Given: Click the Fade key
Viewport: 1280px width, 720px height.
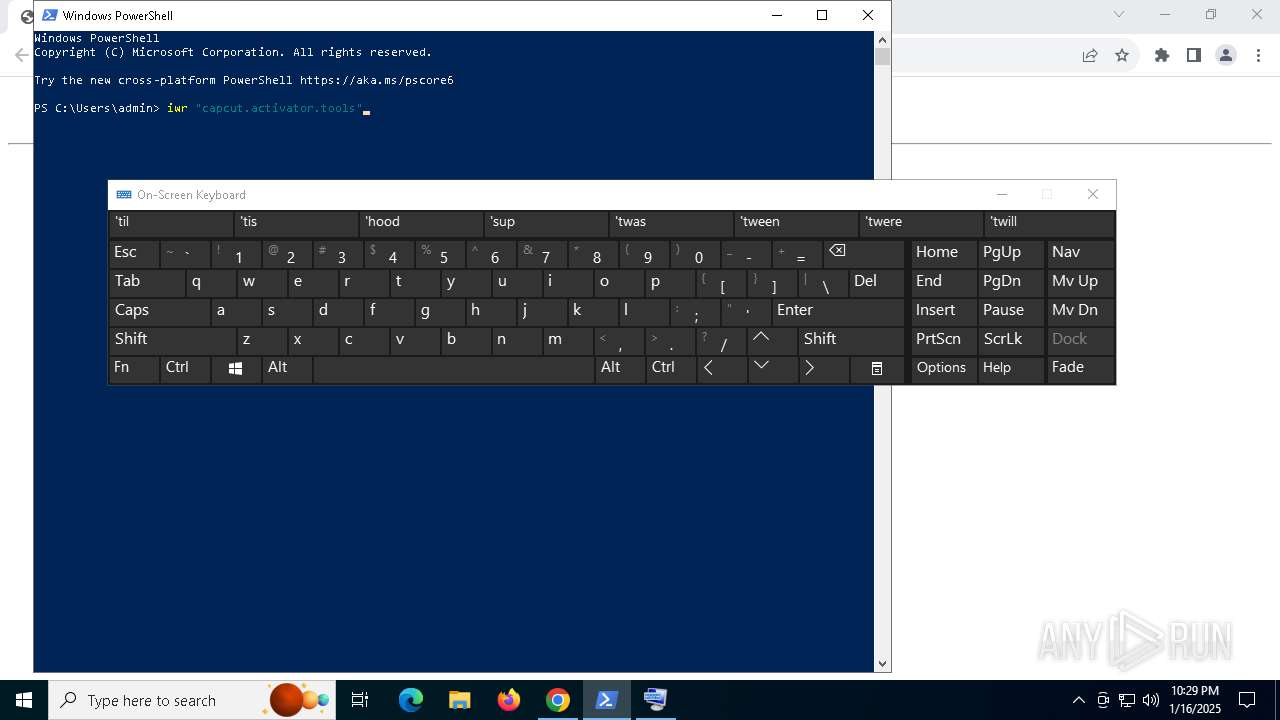Looking at the screenshot, I should pyautogui.click(x=1080, y=368).
